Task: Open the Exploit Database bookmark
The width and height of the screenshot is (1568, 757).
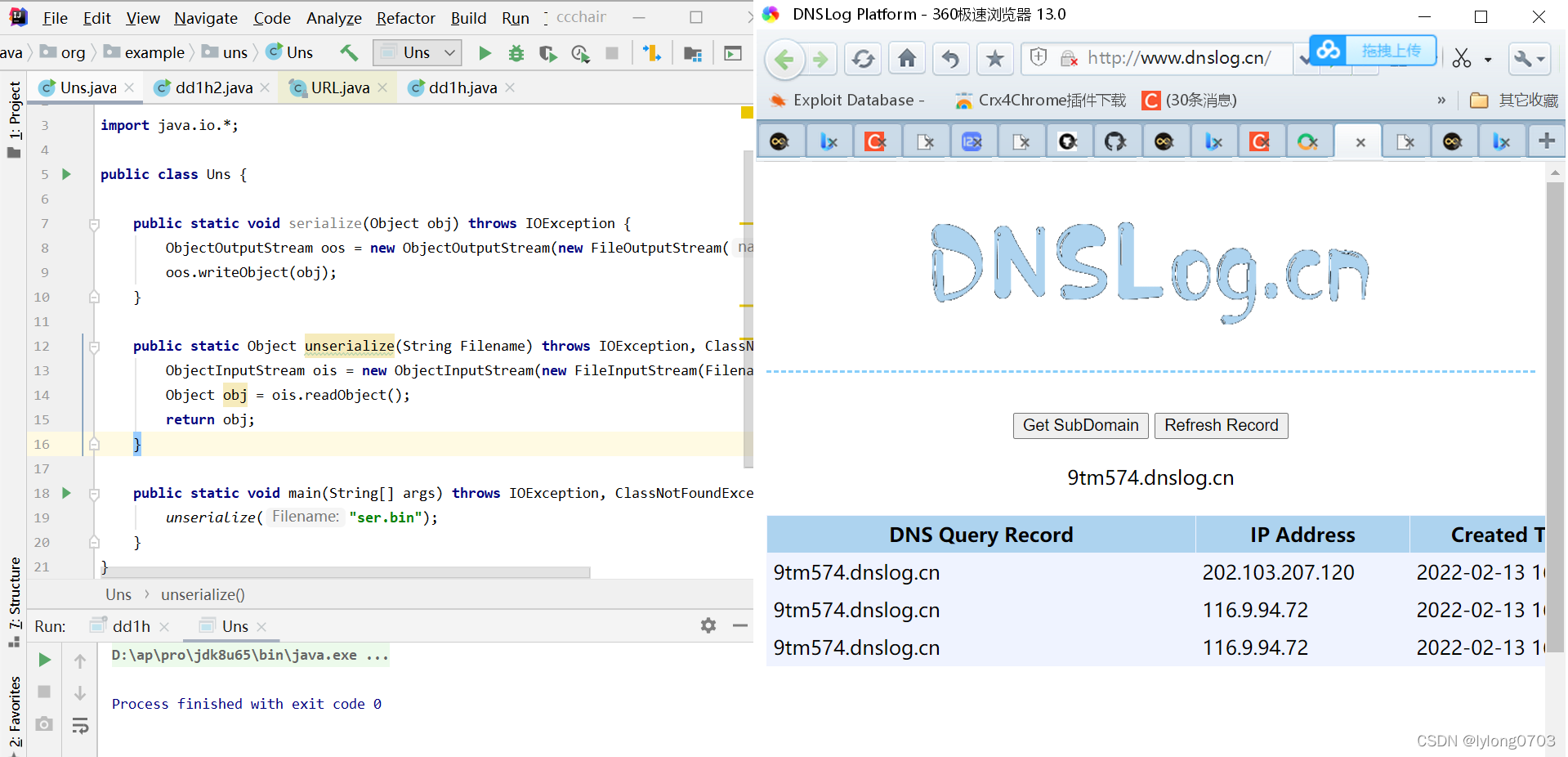Action: pyautogui.click(x=847, y=101)
